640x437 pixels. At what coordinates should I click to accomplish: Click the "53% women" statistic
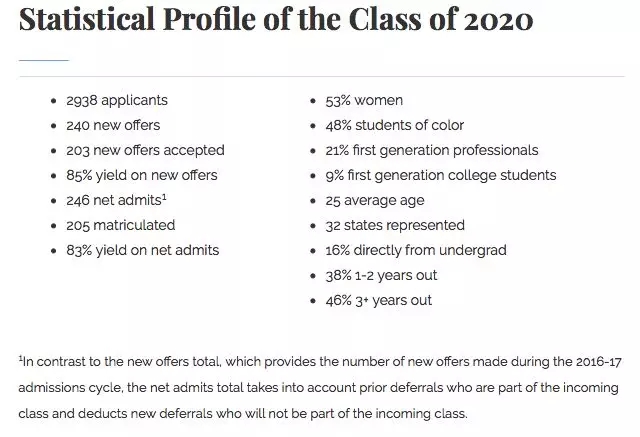(365, 100)
